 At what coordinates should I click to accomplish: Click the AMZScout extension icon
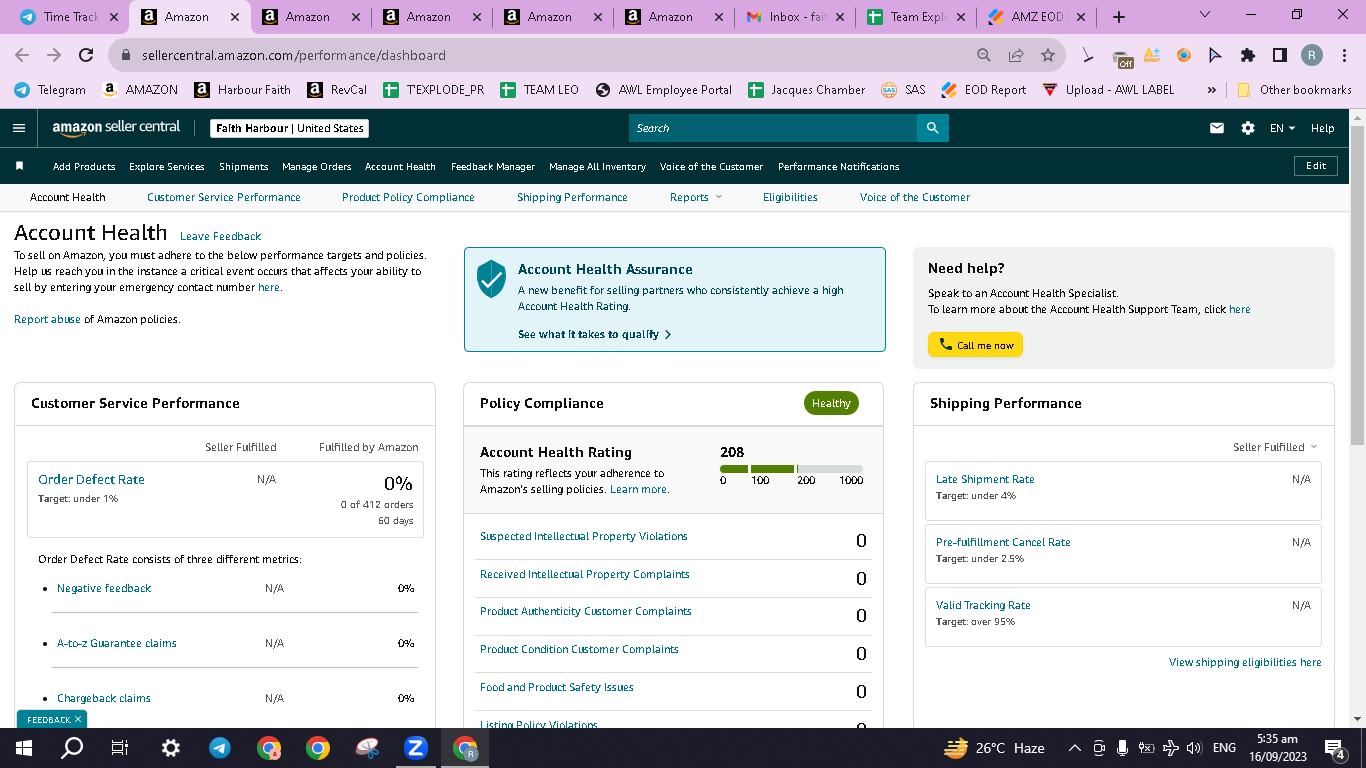pos(1152,55)
